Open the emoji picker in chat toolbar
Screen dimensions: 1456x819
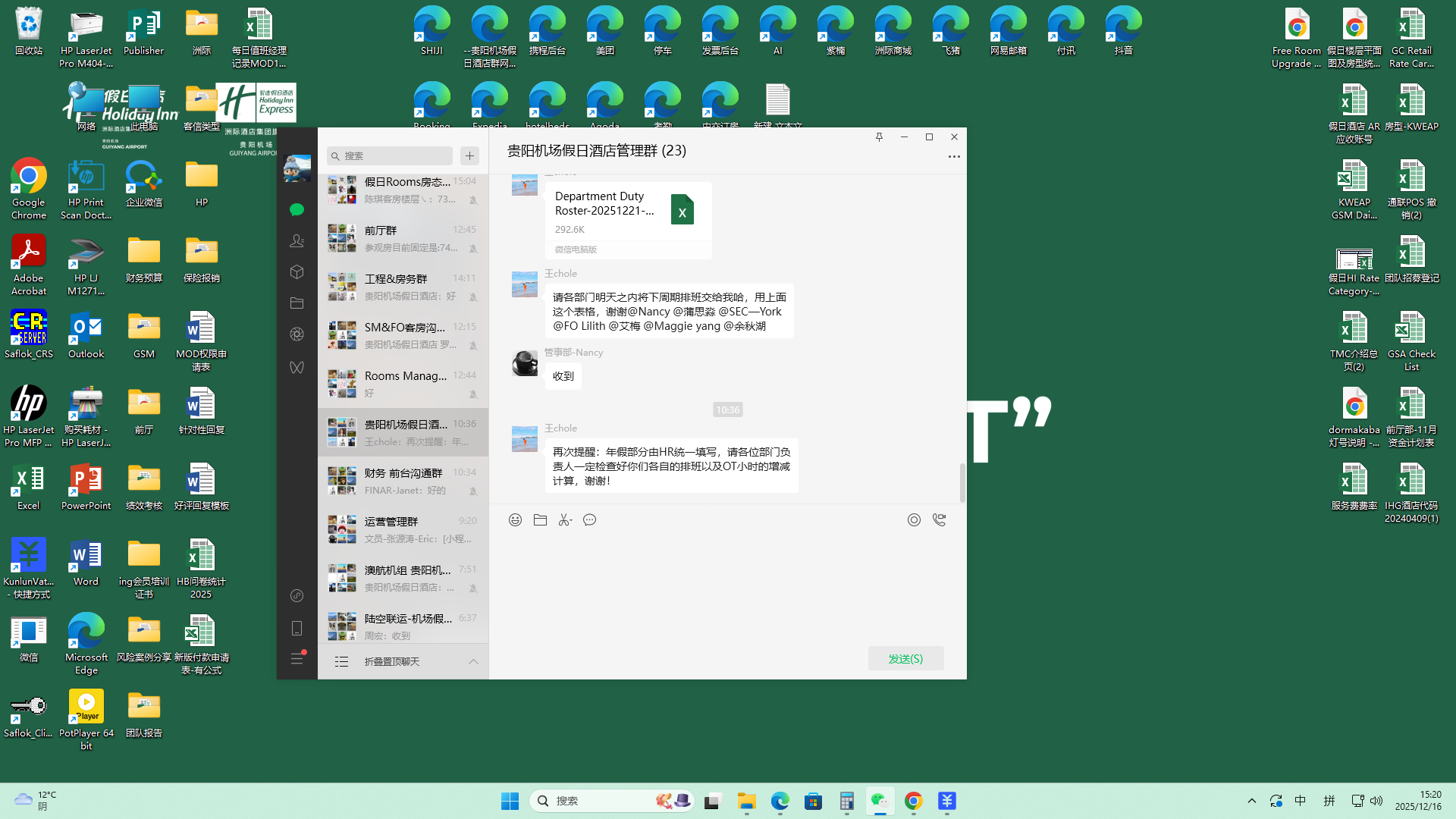pos(515,520)
